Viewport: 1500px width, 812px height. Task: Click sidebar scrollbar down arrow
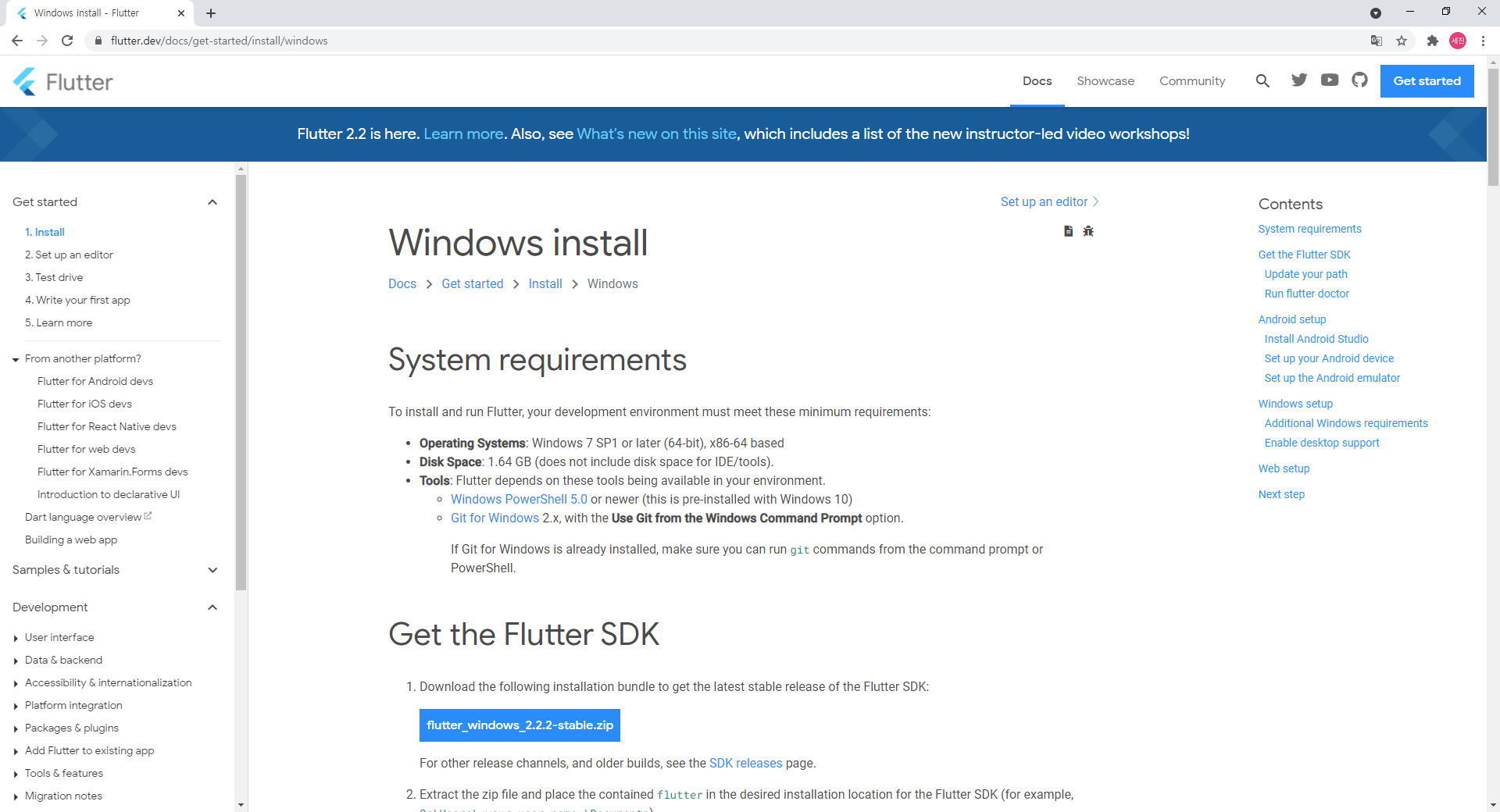click(241, 804)
